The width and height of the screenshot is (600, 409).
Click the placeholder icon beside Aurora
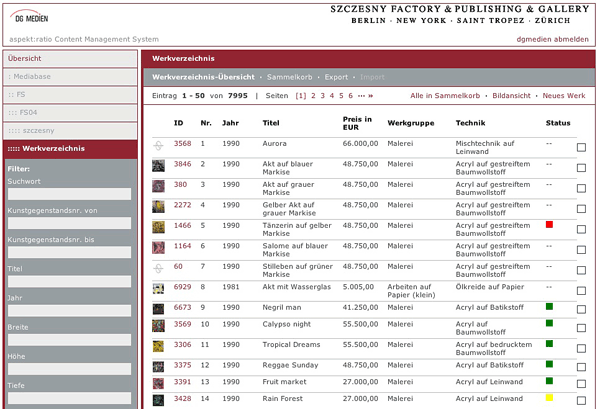point(158,145)
